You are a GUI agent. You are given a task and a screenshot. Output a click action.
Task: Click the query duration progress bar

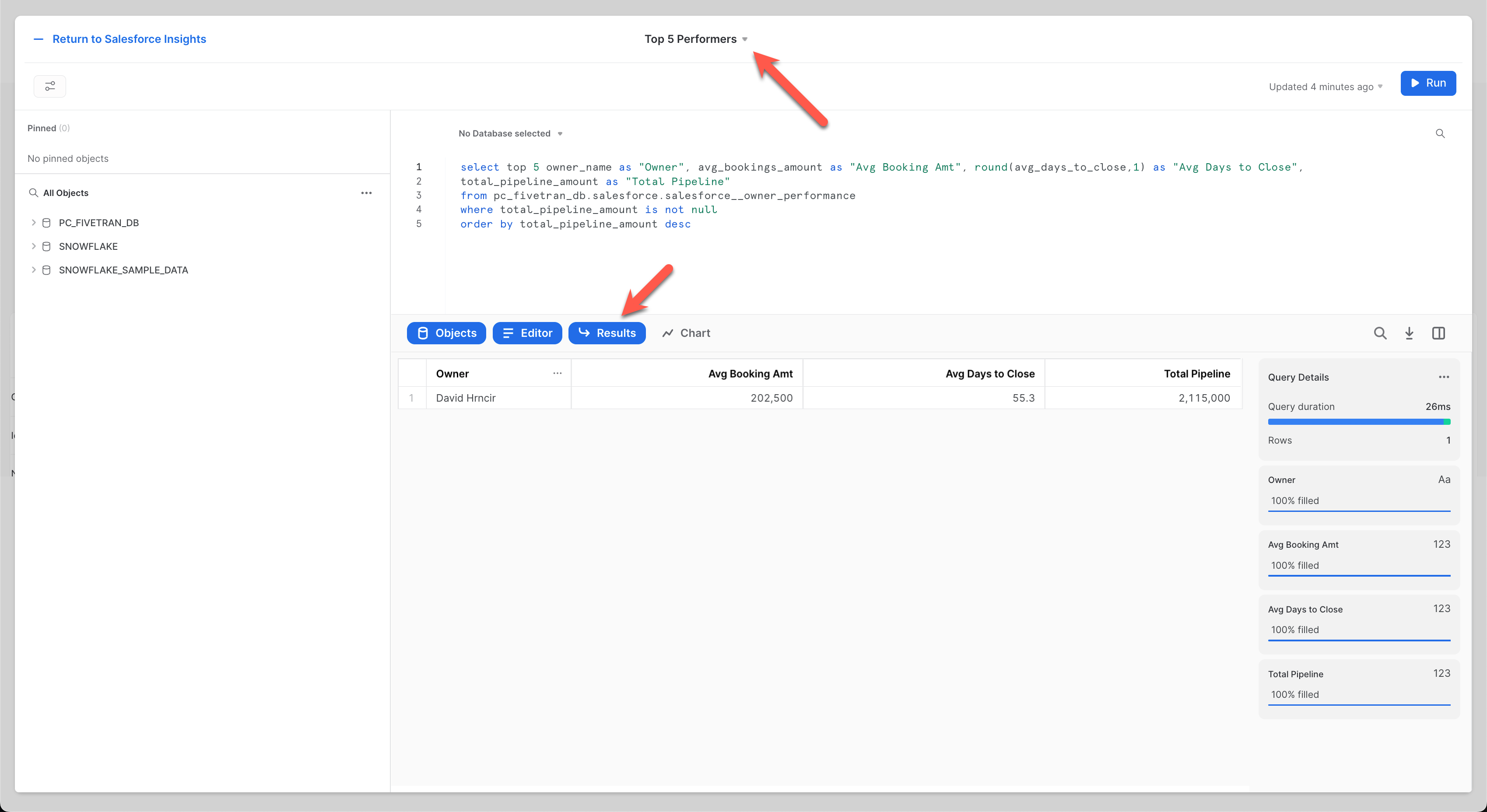tap(1359, 421)
